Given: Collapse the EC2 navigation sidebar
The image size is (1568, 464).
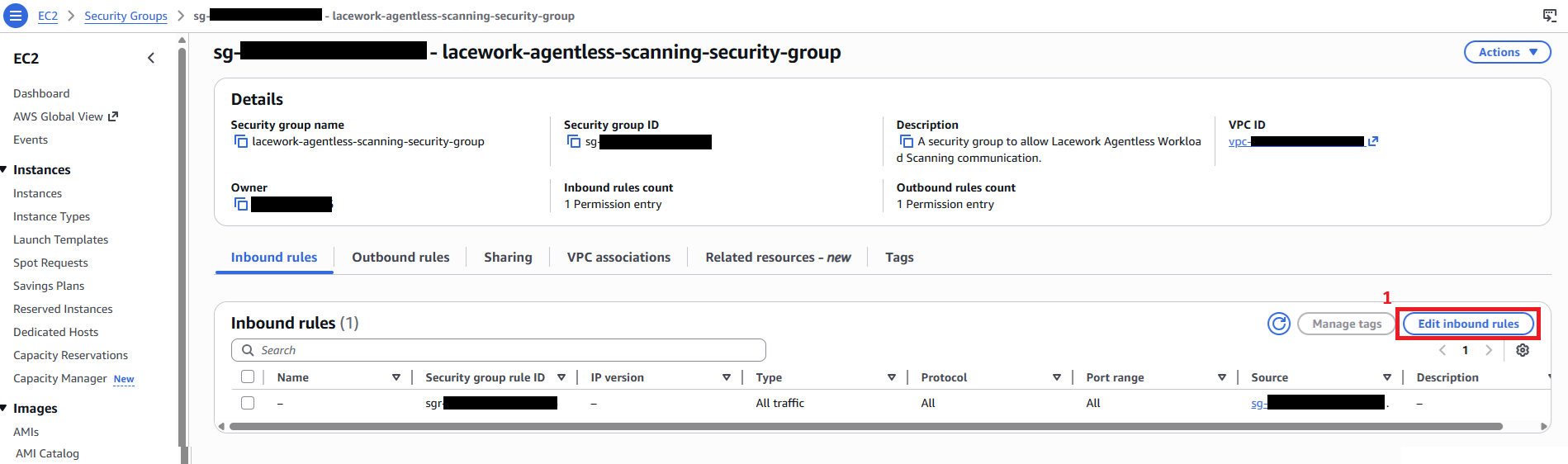Looking at the screenshot, I should tap(151, 58).
